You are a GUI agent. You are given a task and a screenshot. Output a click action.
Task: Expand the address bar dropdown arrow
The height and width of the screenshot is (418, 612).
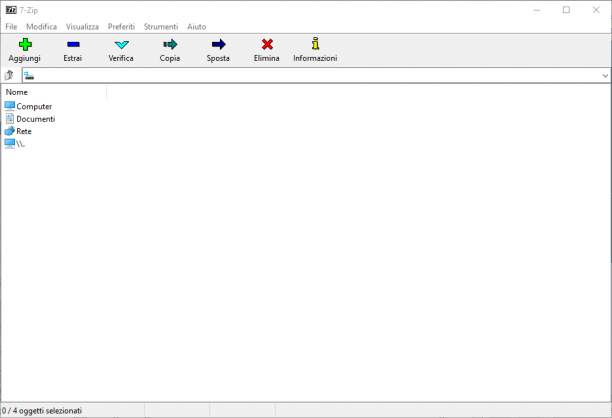[x=605, y=75]
